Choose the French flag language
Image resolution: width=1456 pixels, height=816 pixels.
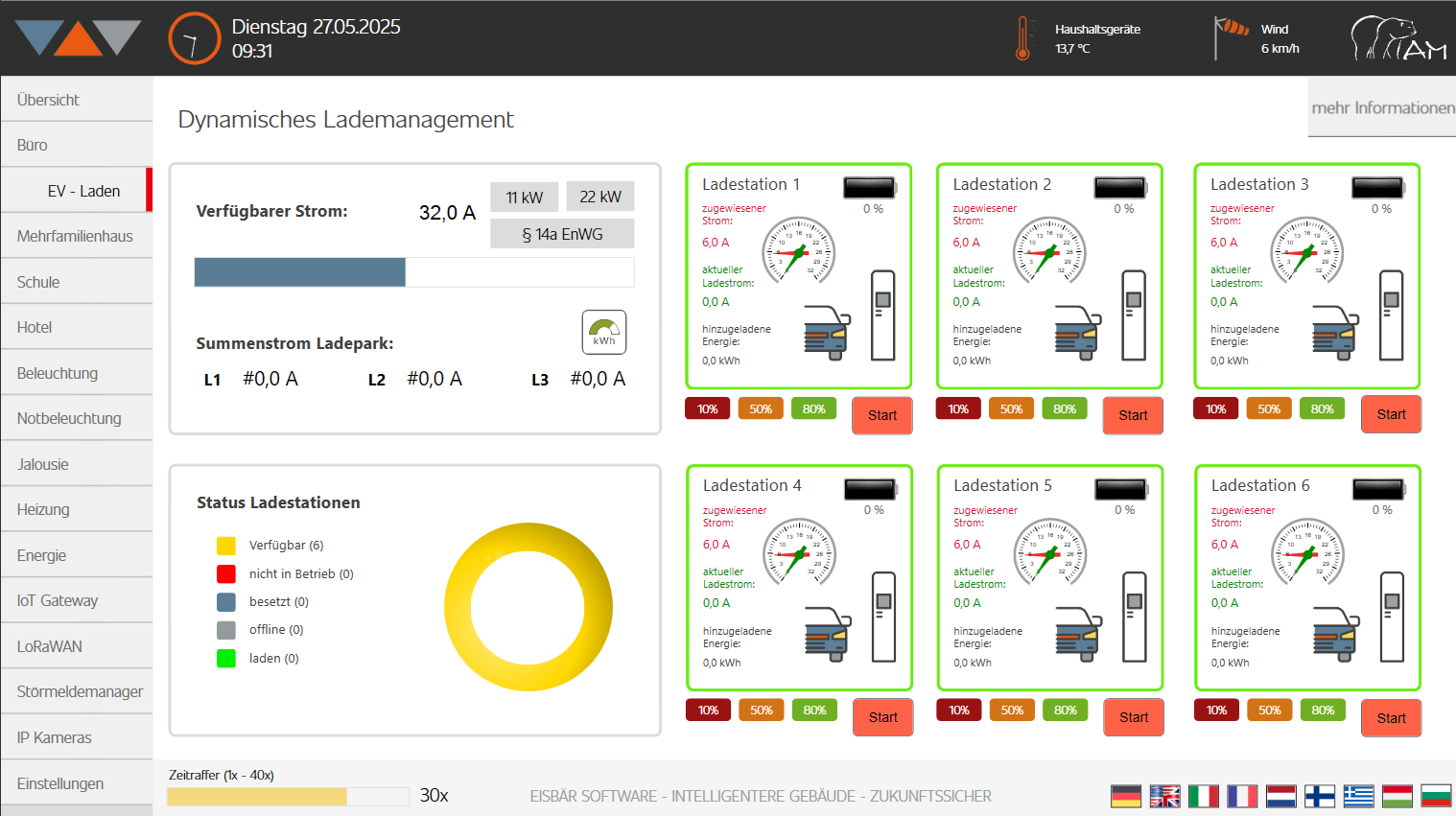(1242, 796)
